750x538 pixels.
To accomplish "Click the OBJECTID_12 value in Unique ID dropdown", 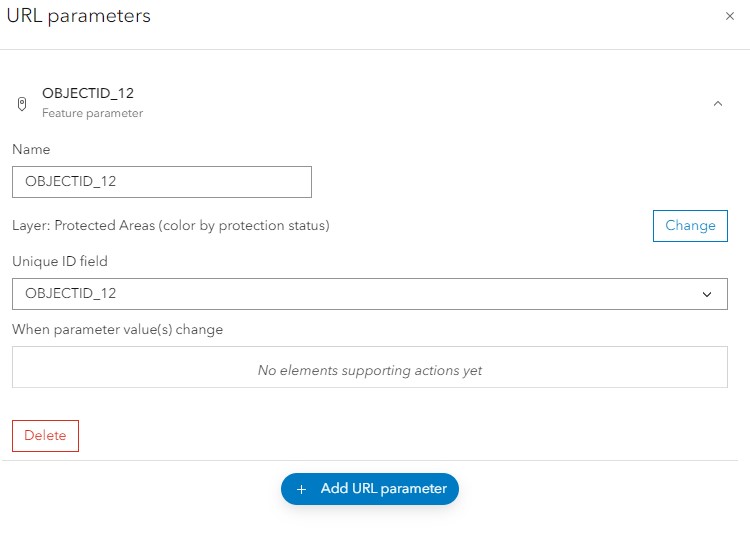I will [x=71, y=294].
